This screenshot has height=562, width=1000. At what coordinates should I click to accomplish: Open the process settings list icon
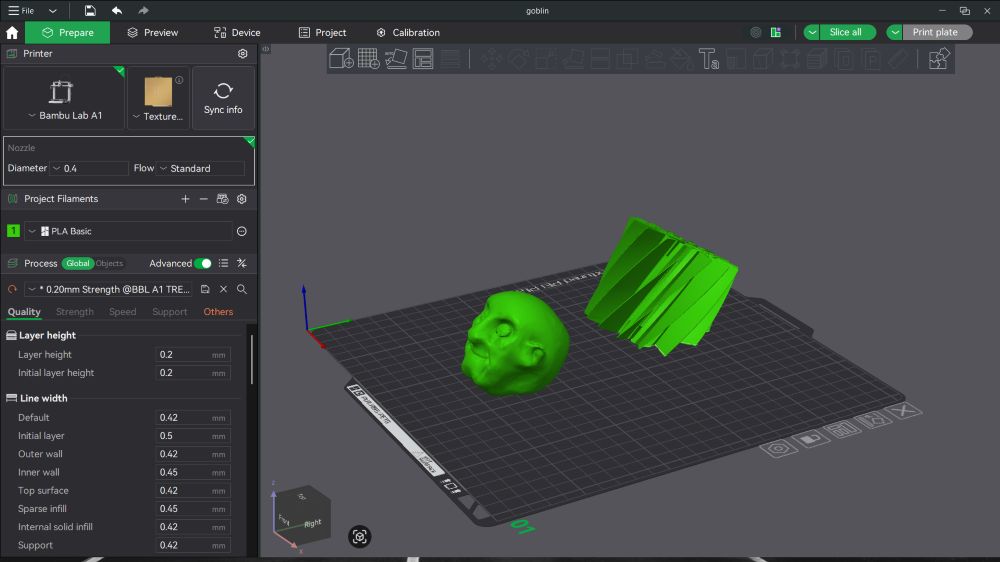click(x=223, y=263)
